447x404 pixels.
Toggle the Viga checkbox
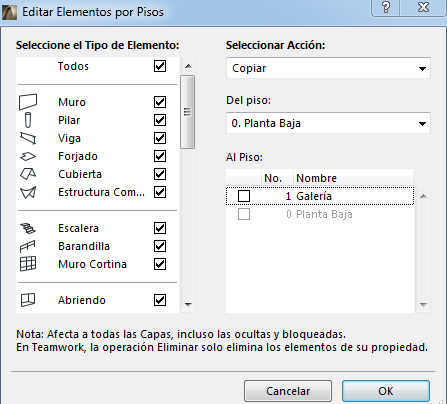[x=160, y=138]
